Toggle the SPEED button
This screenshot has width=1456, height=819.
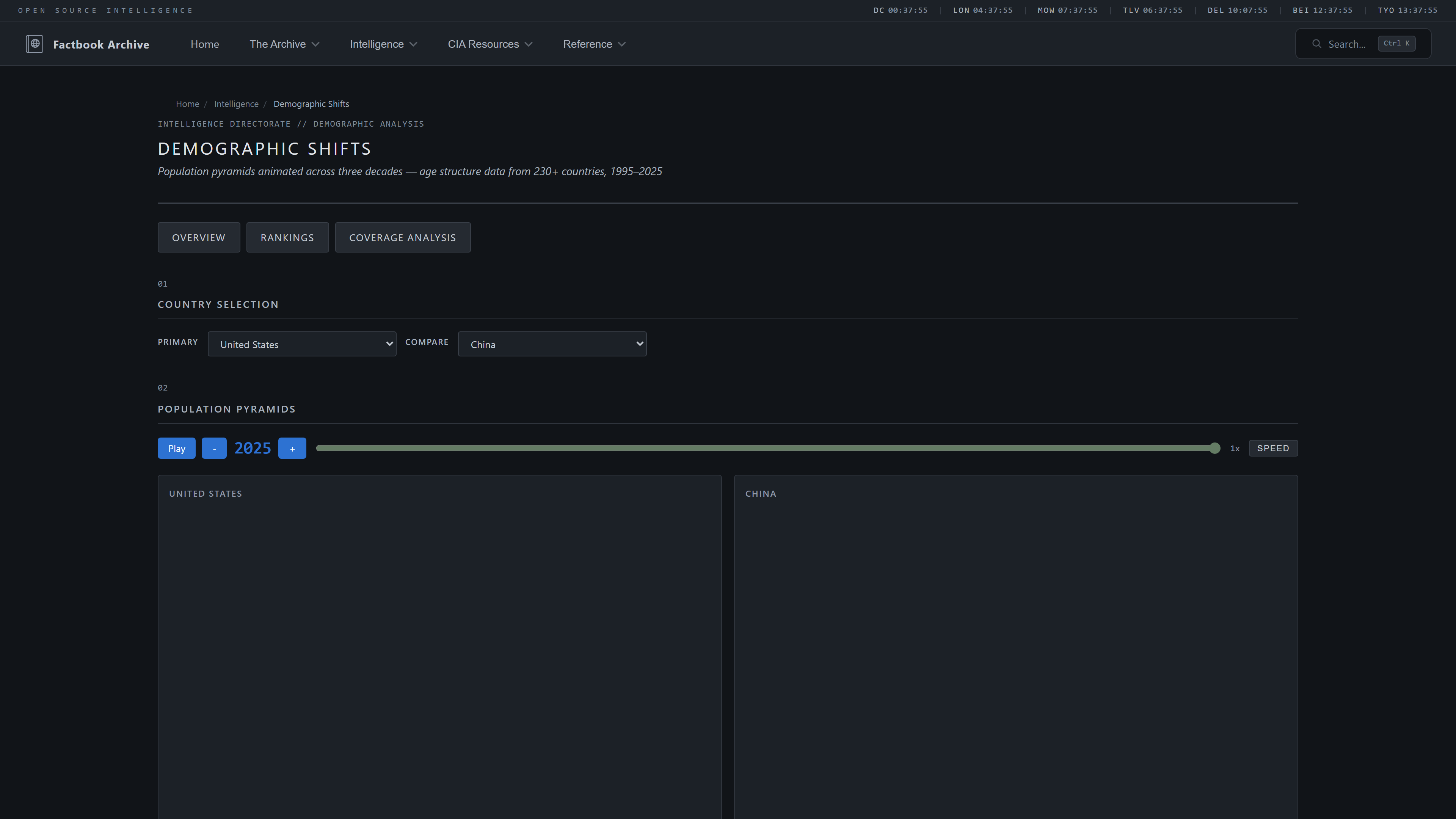1273,448
